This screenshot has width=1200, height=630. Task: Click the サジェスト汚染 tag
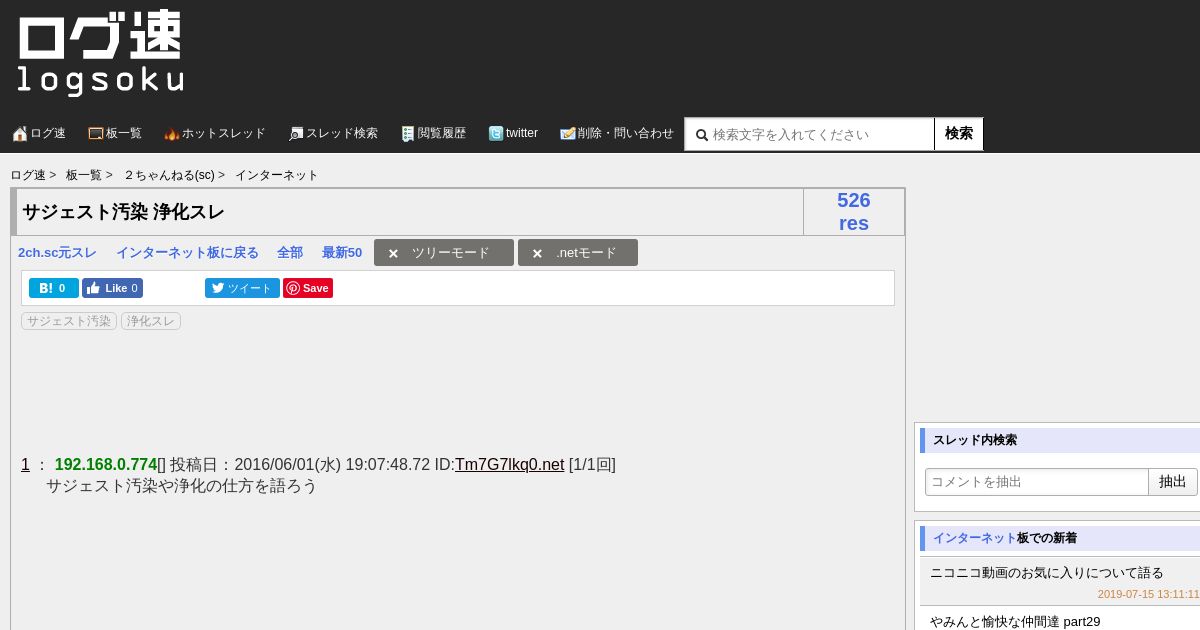[69, 321]
